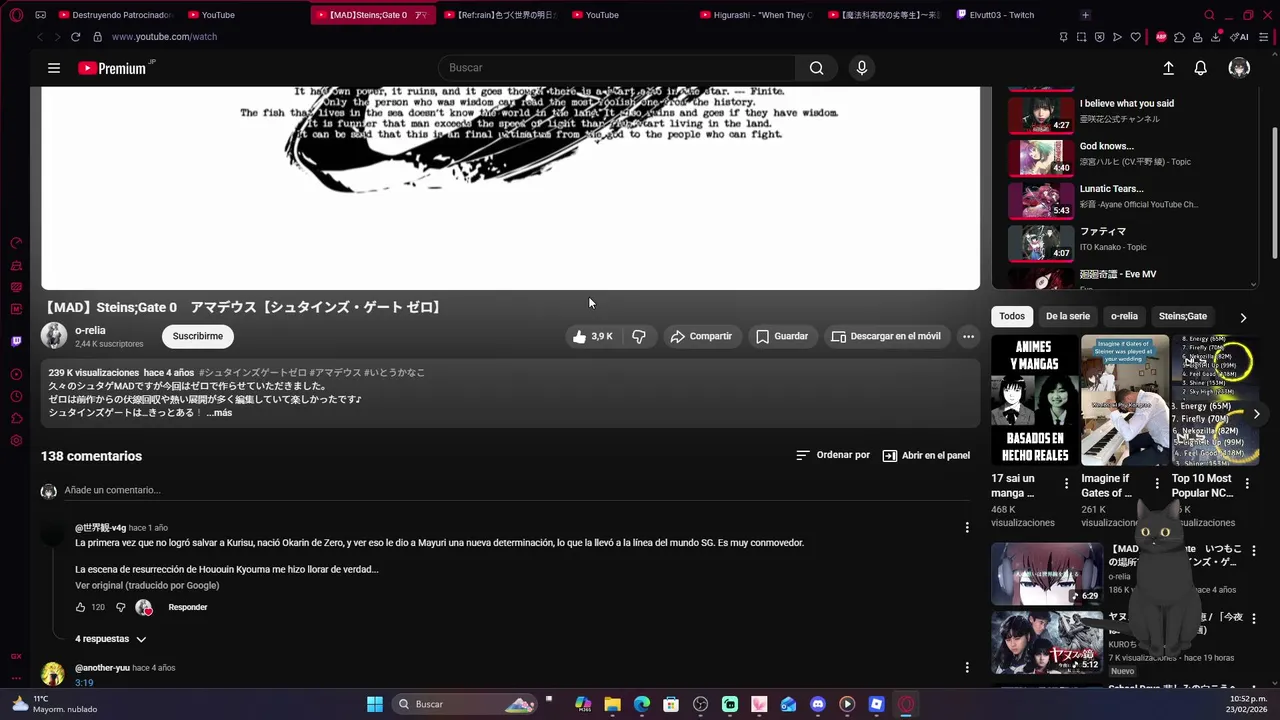The image size is (1280, 720).
Task: Start voice search with microphone icon
Action: 862,68
